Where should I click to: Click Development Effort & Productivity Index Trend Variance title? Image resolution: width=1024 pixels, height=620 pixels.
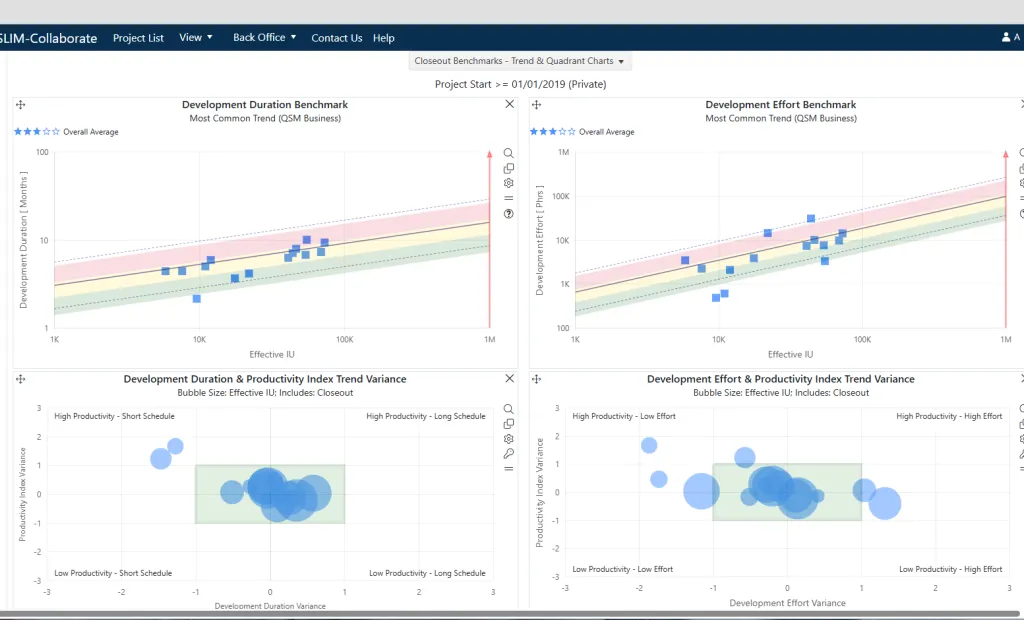pyautogui.click(x=780, y=379)
